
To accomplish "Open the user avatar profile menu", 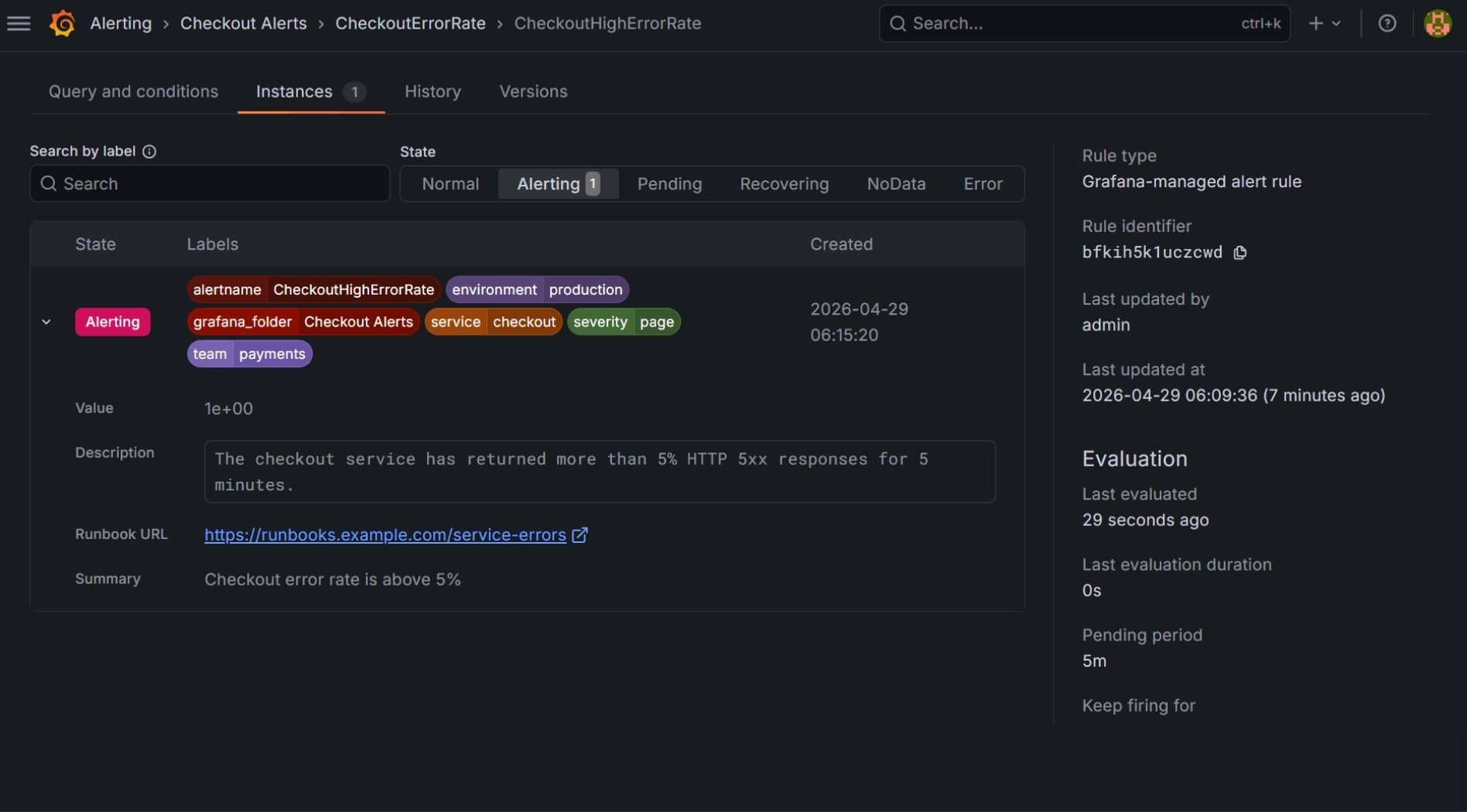I will point(1438,24).
